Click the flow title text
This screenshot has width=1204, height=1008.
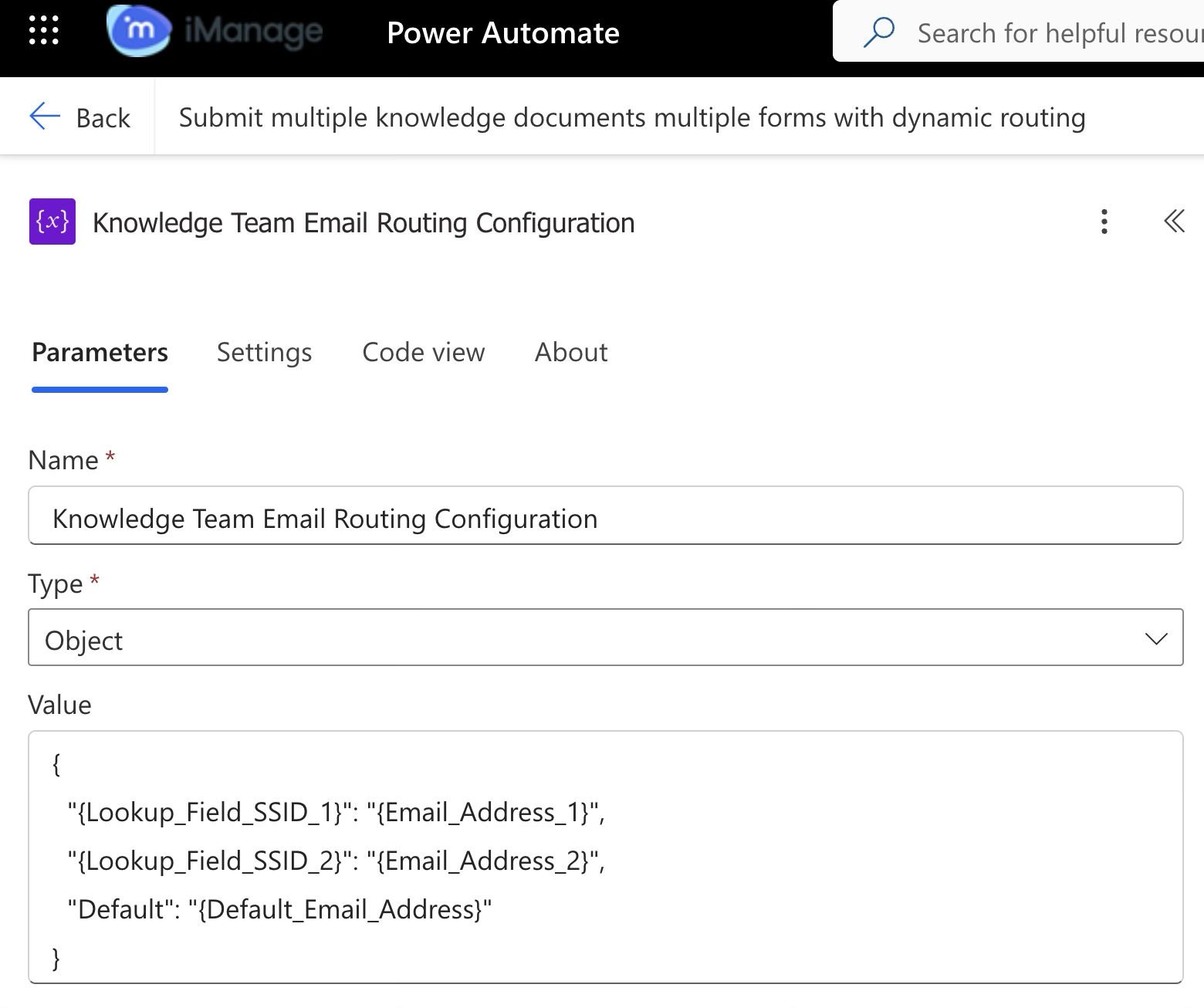(x=632, y=117)
